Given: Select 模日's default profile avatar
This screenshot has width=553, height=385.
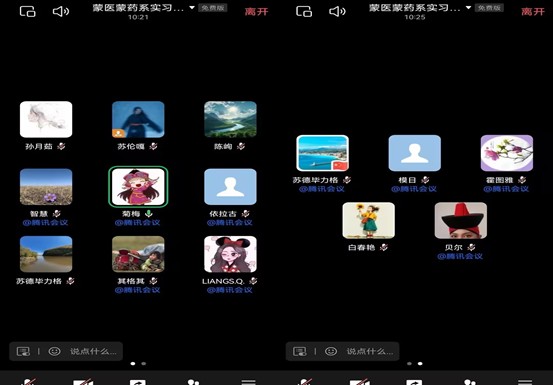Looking at the screenshot, I should (x=415, y=153).
